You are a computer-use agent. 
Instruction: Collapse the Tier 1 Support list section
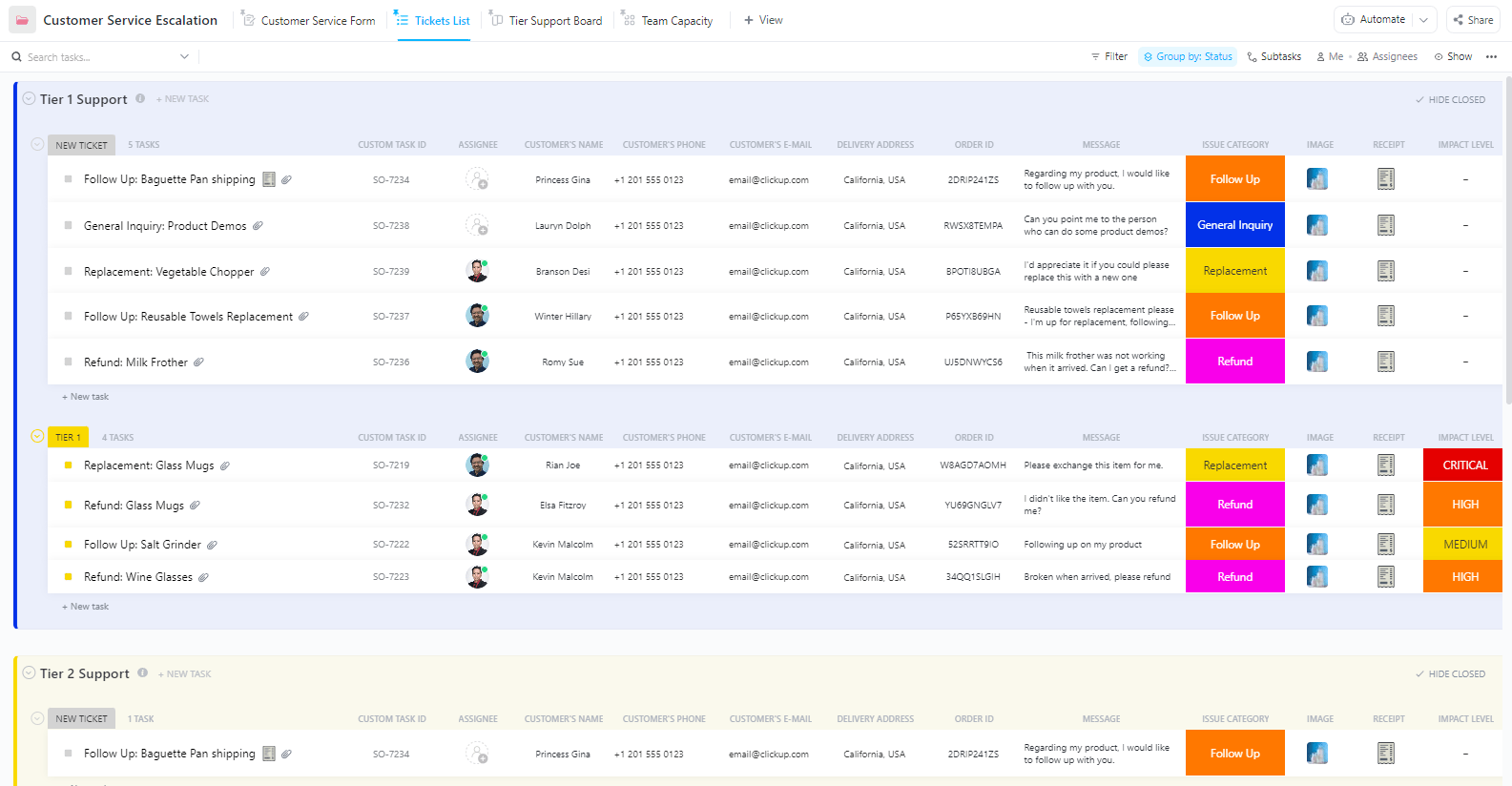pos(29,99)
